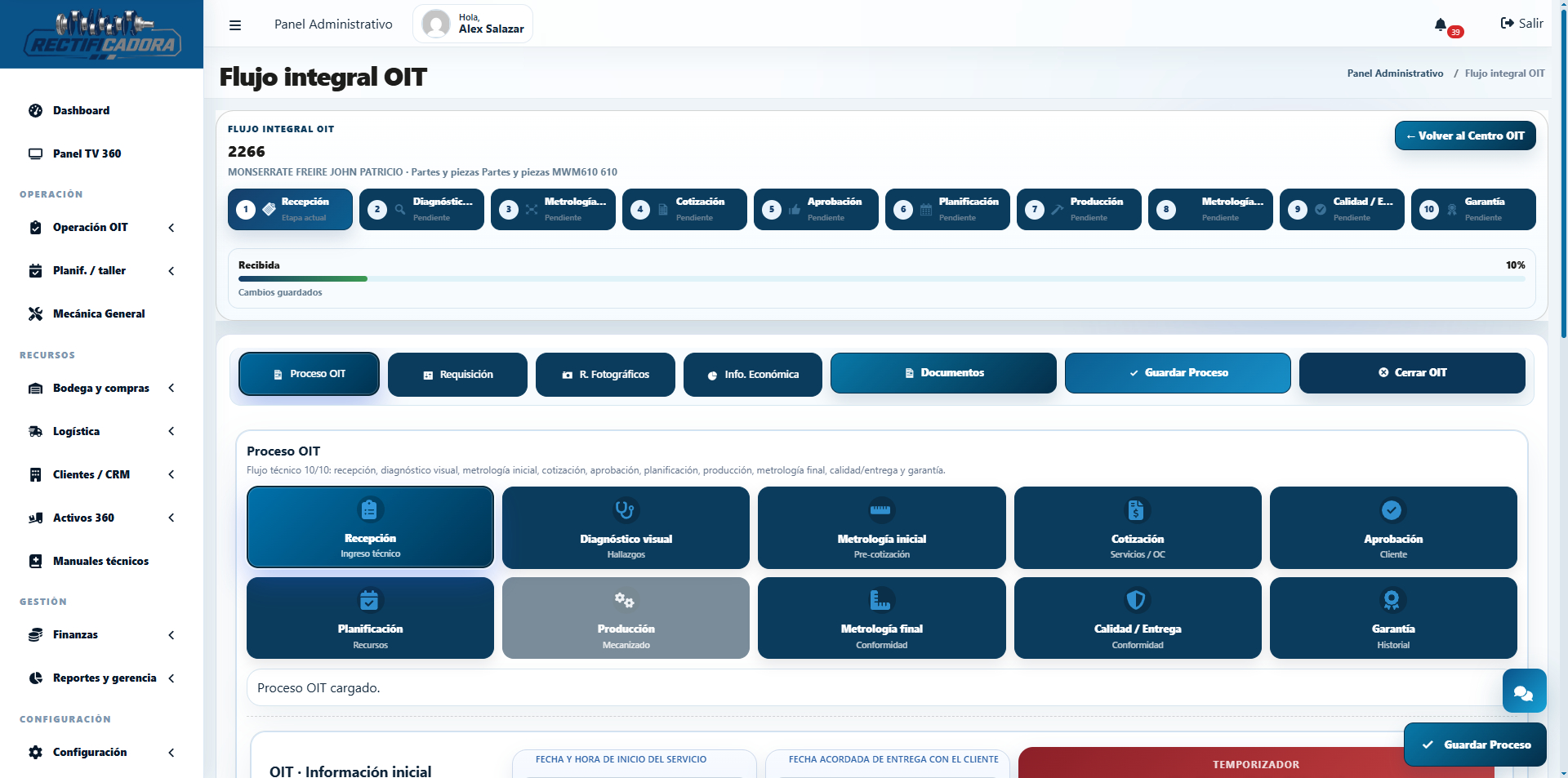Open the notifications bell icon

pos(1441,24)
